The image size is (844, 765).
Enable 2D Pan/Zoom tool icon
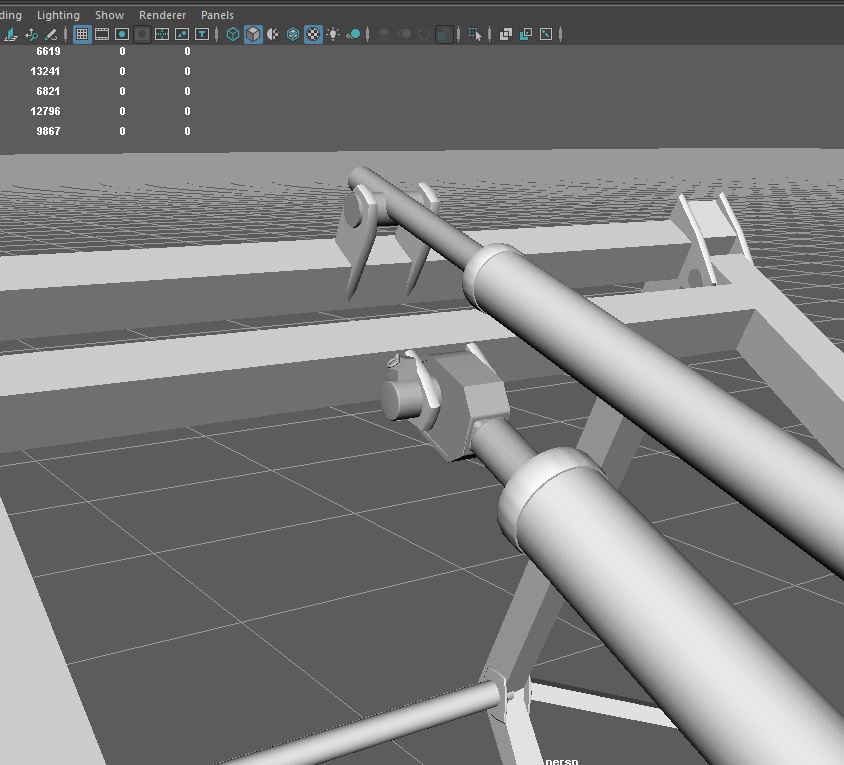pyautogui.click(x=31, y=34)
